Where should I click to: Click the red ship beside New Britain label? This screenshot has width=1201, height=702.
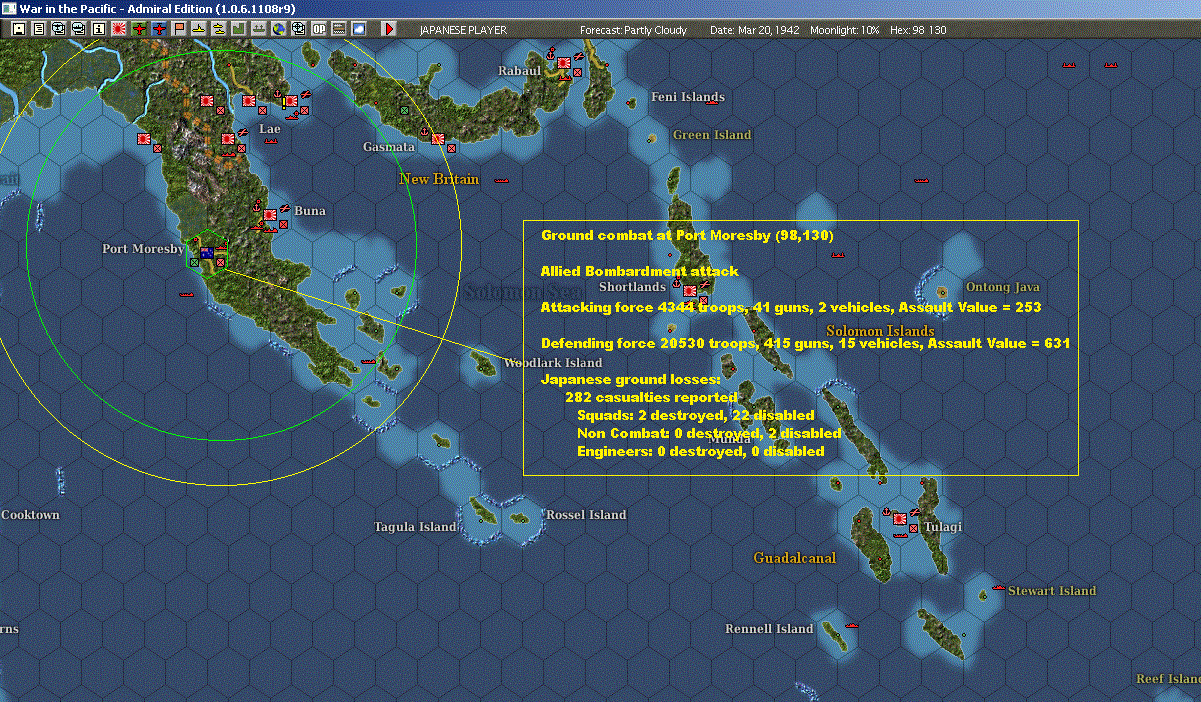pyautogui.click(x=502, y=180)
